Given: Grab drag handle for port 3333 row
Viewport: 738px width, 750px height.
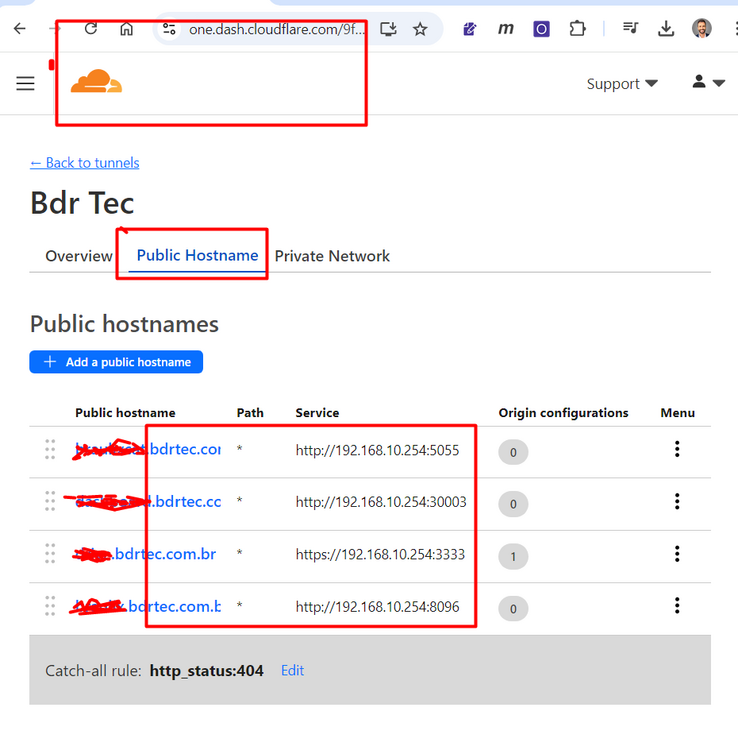Looking at the screenshot, I should (x=50, y=553).
